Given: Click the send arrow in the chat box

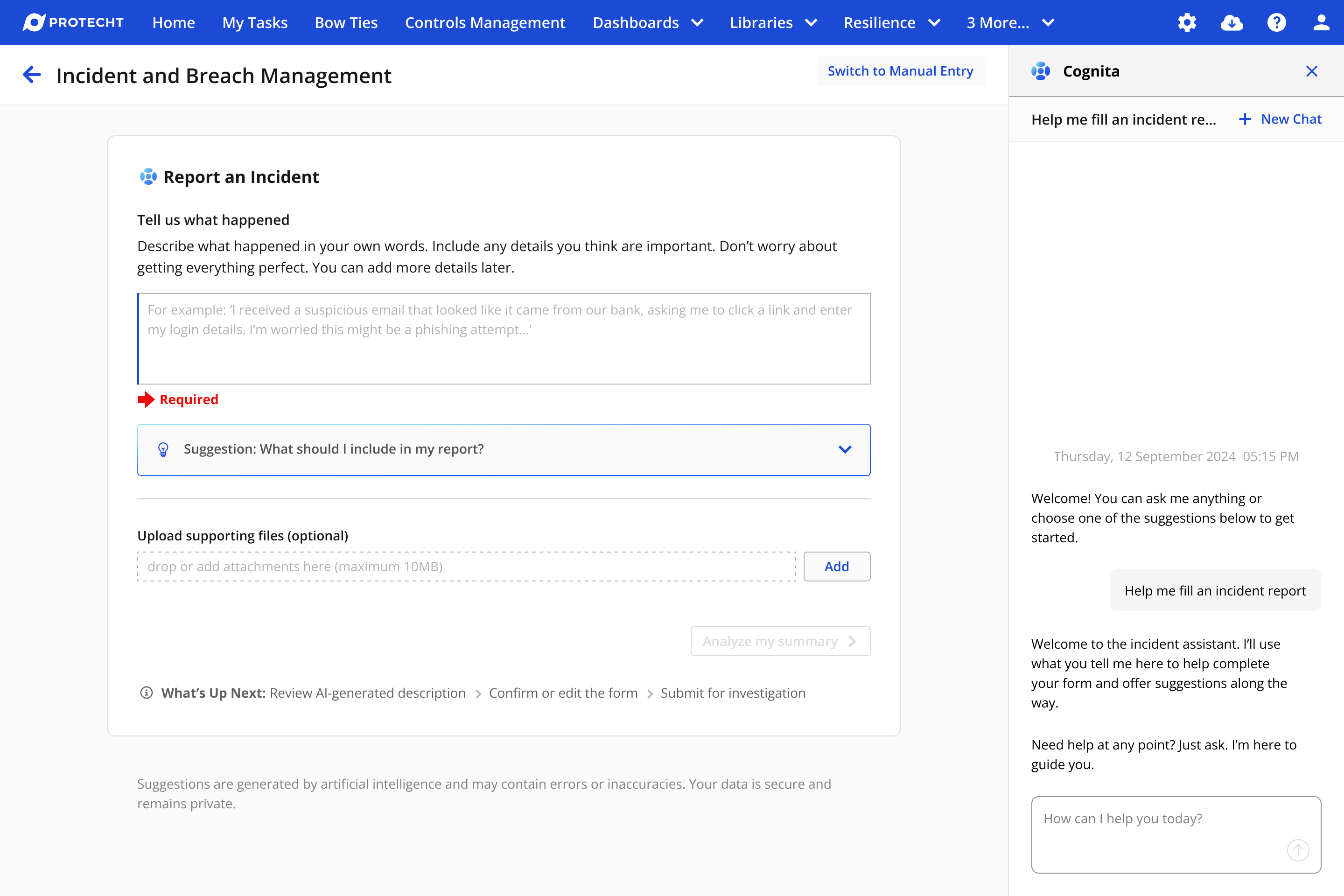Looking at the screenshot, I should coord(1298,850).
